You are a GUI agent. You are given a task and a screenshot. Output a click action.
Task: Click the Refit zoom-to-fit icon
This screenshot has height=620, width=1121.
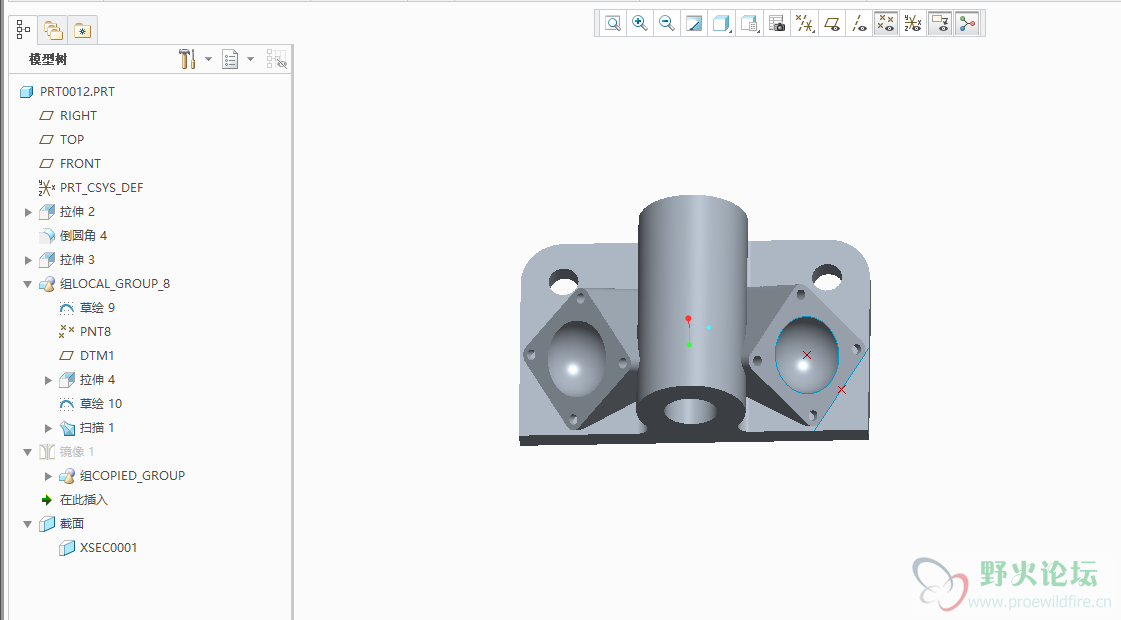click(613, 24)
